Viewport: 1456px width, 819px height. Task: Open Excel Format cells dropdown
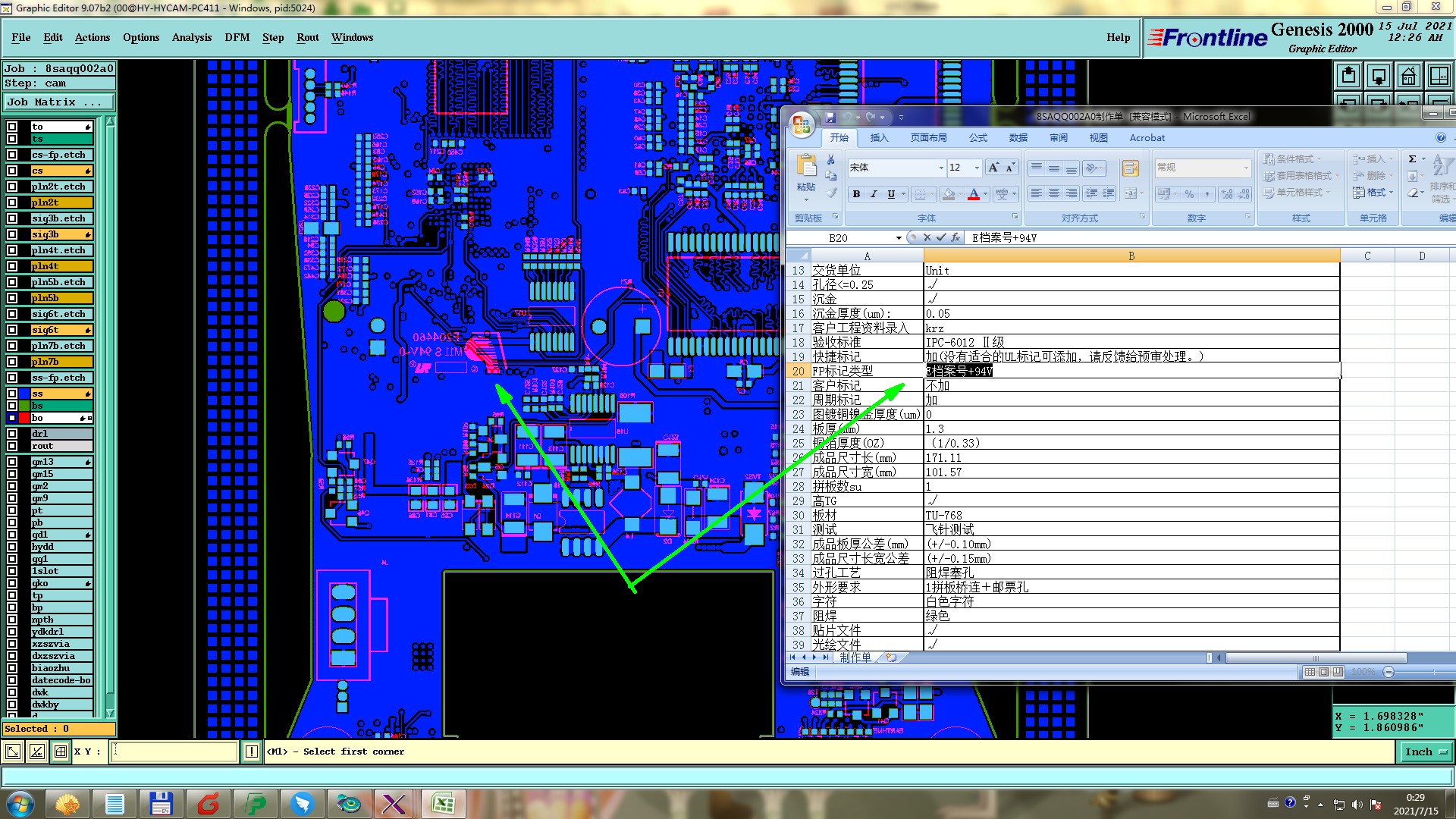1373,193
